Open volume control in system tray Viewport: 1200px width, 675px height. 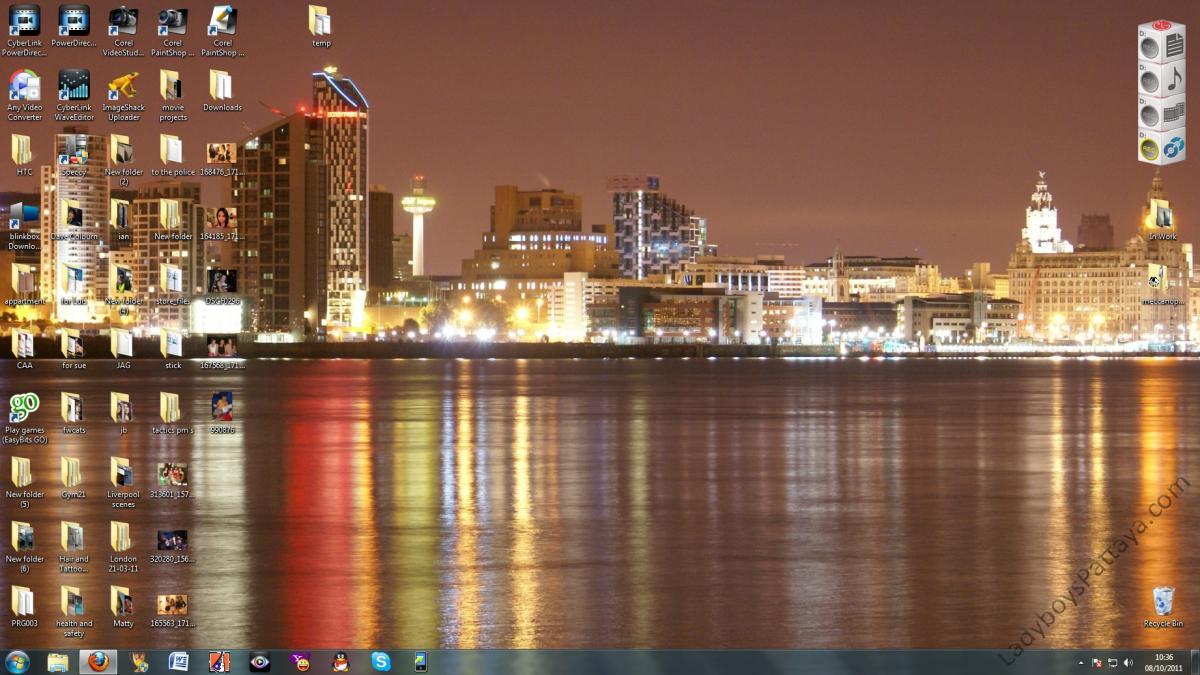[x=1128, y=663]
